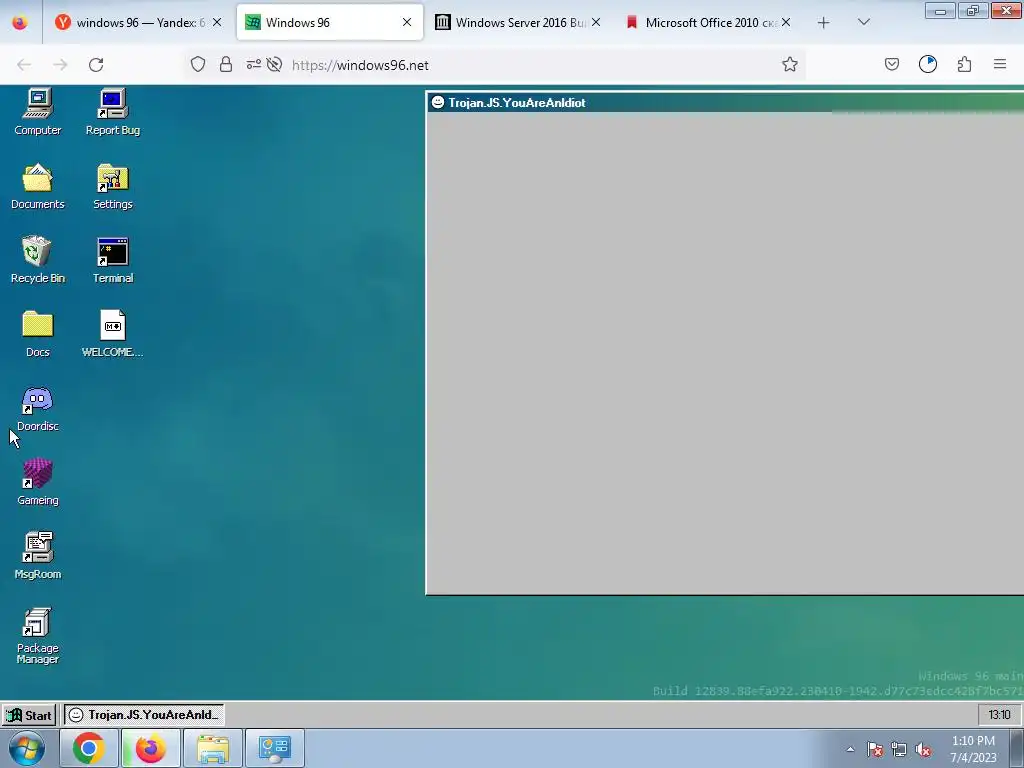
Task: Open the Docs folder icon
Action: (38, 334)
